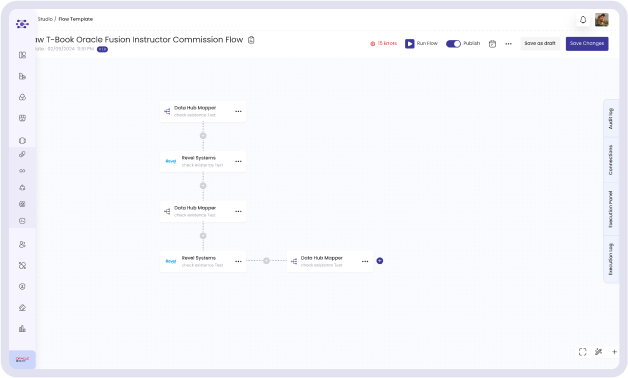Open the notifications bell

pyautogui.click(x=583, y=20)
